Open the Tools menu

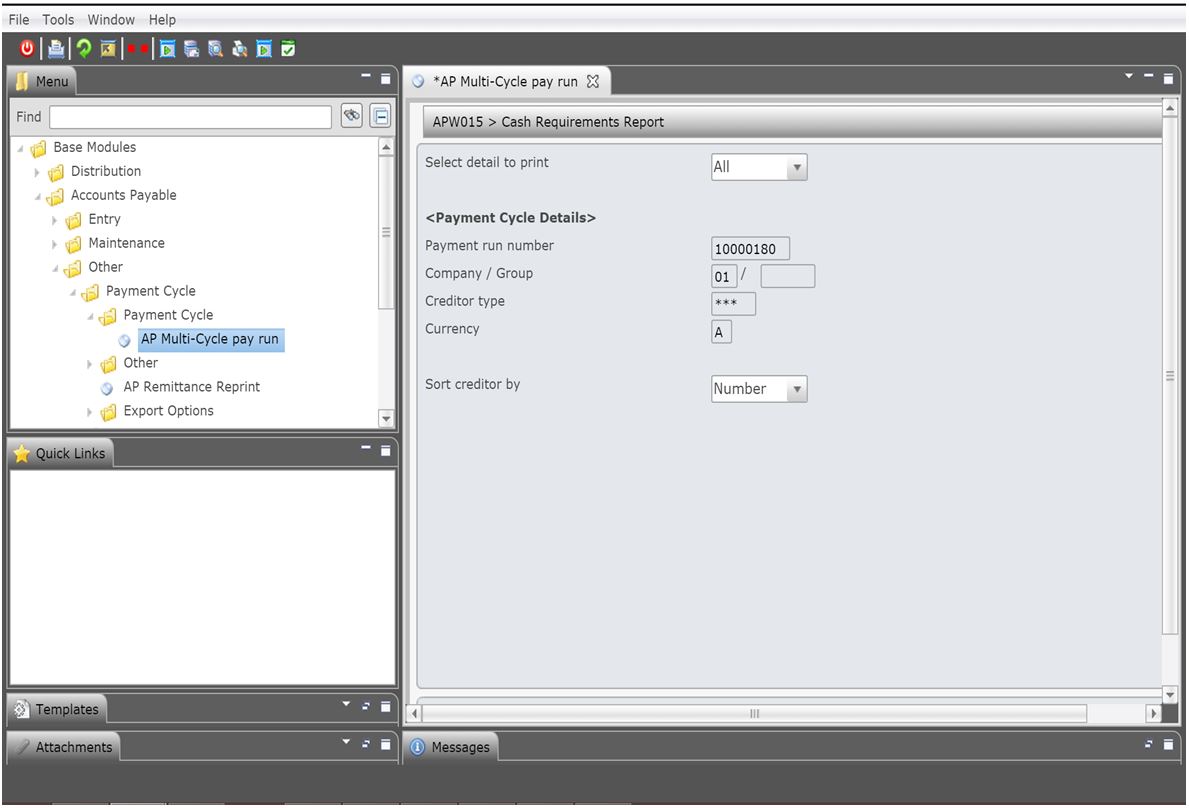pyautogui.click(x=58, y=20)
